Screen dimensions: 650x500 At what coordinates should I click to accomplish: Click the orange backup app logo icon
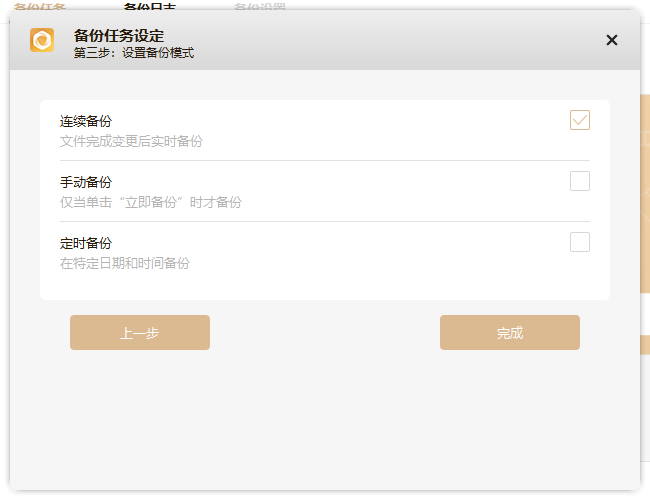[x=42, y=40]
